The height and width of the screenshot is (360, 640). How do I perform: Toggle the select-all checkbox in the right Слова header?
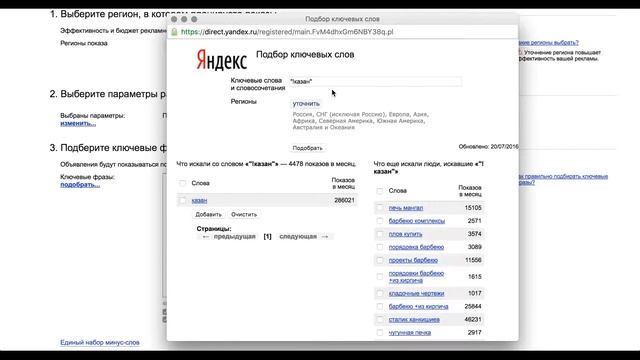click(380, 191)
